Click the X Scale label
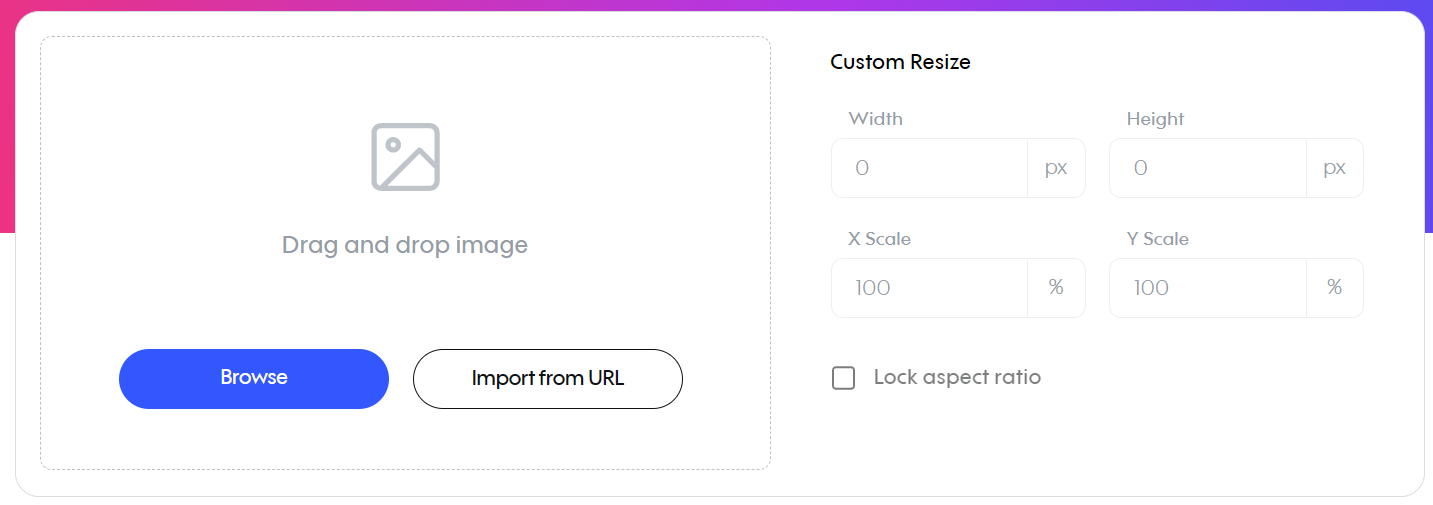 [880, 239]
